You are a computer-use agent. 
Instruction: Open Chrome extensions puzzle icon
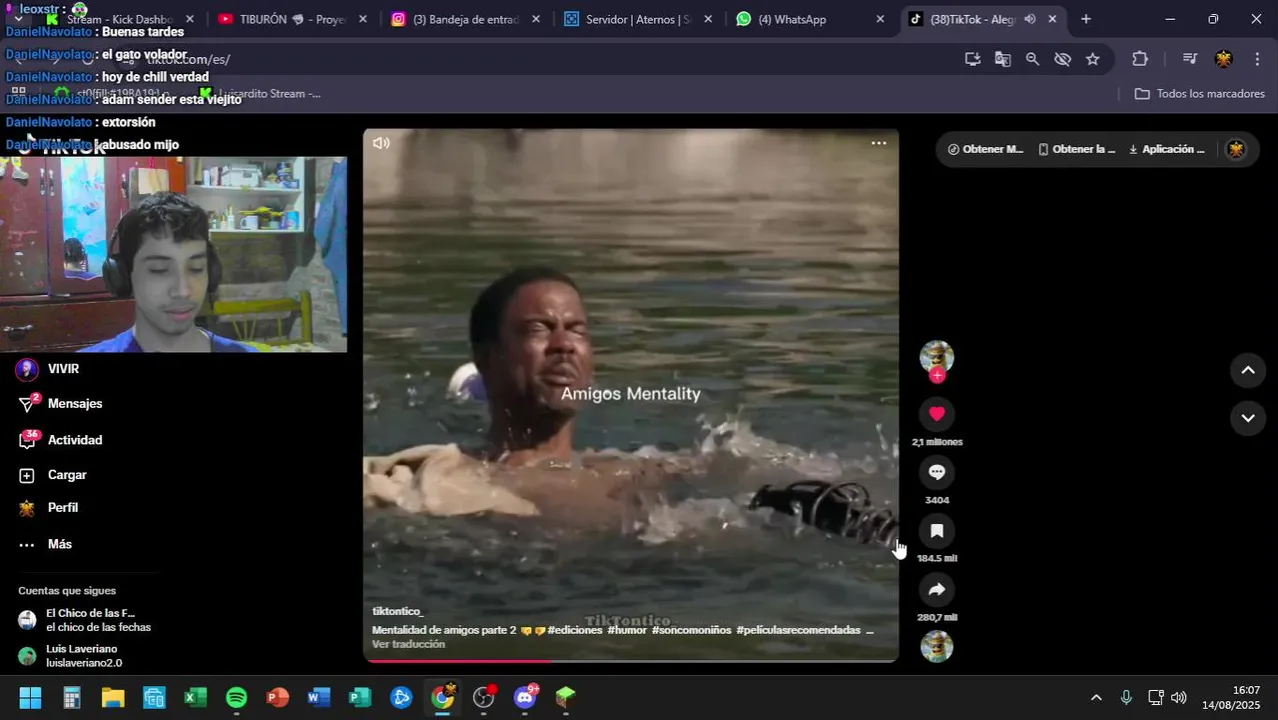1140,59
